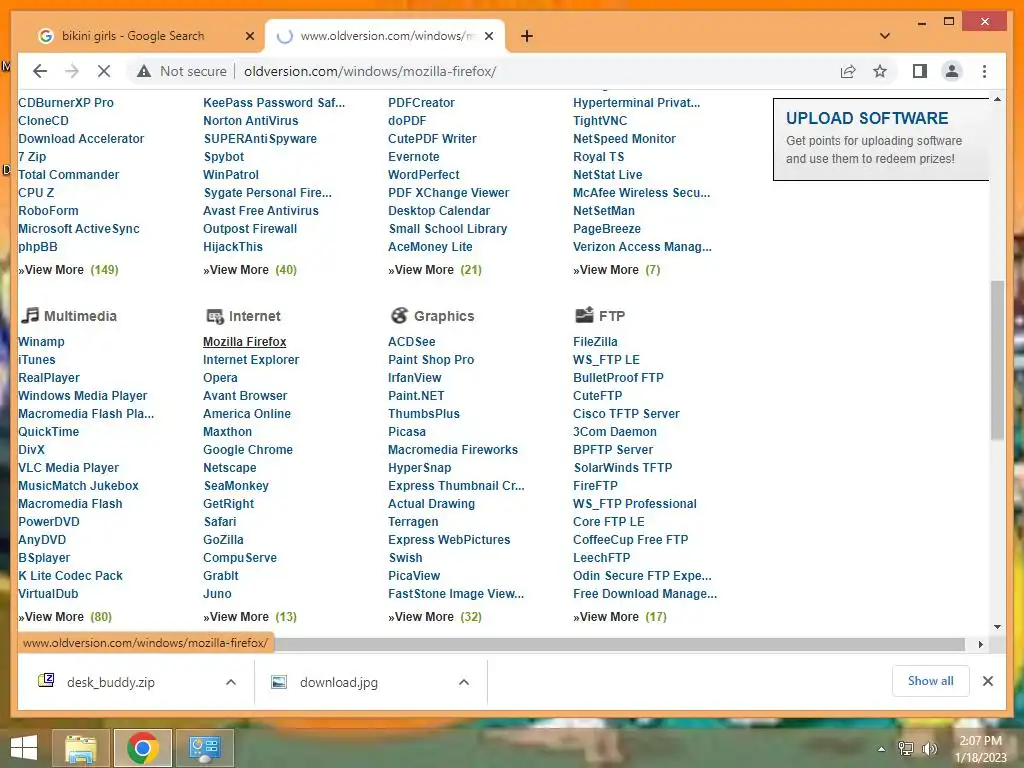Open the Winamp link
This screenshot has height=768, width=1024.
pos(41,342)
